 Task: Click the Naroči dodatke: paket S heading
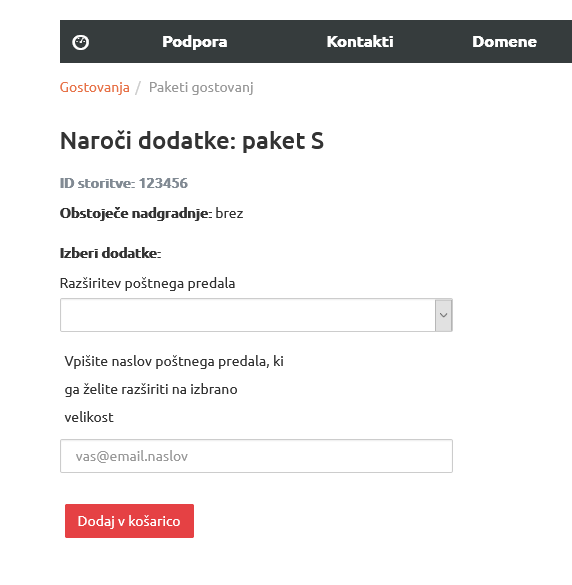tap(191, 141)
